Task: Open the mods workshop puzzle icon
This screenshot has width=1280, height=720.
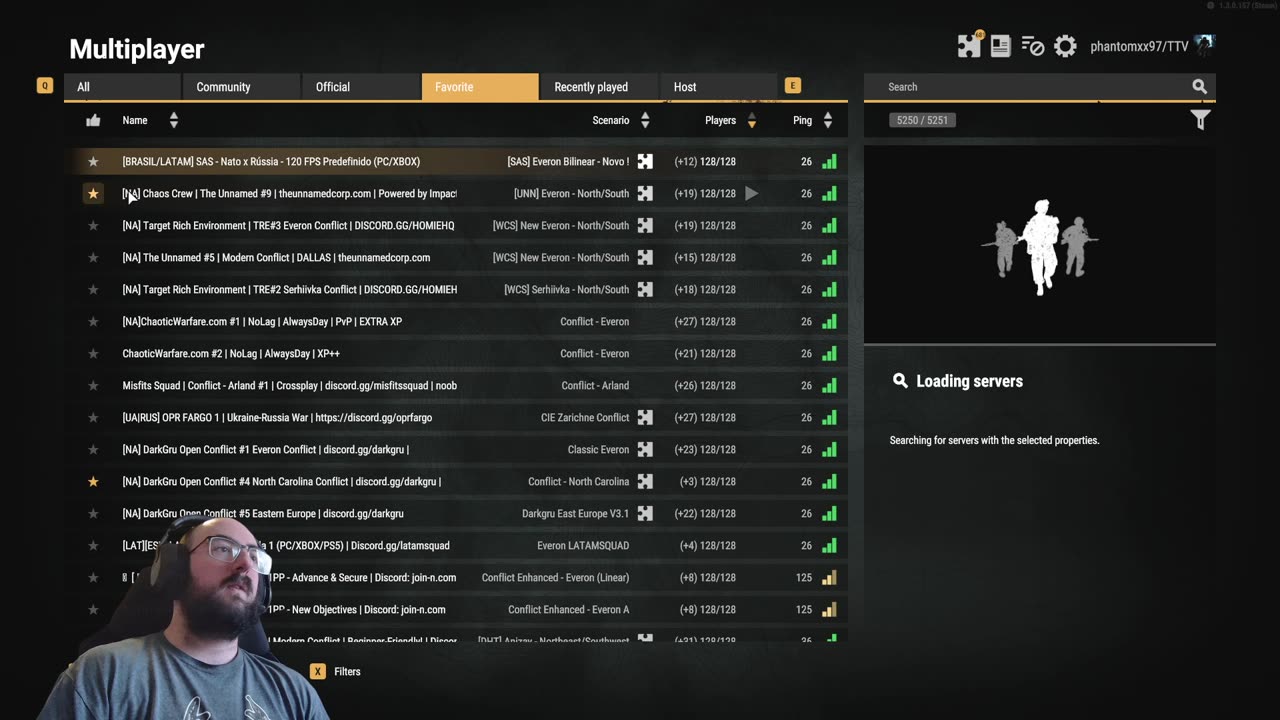Action: (x=969, y=46)
